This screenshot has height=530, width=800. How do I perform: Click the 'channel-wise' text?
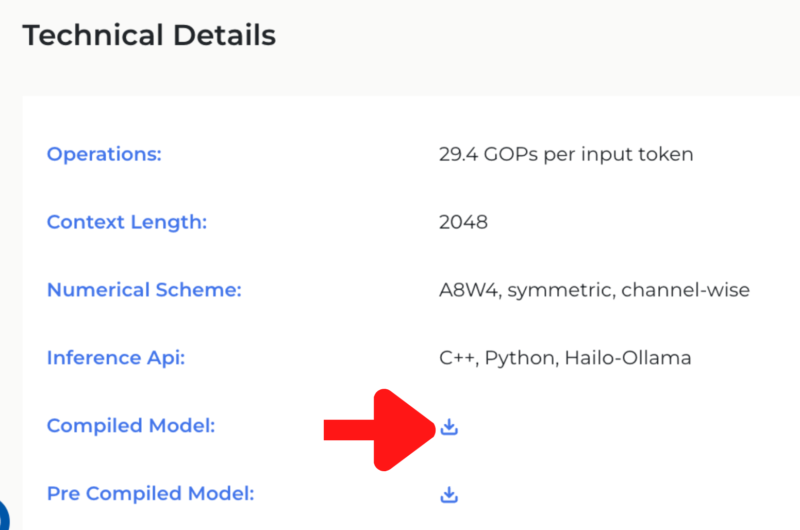pyautogui.click(x=685, y=290)
